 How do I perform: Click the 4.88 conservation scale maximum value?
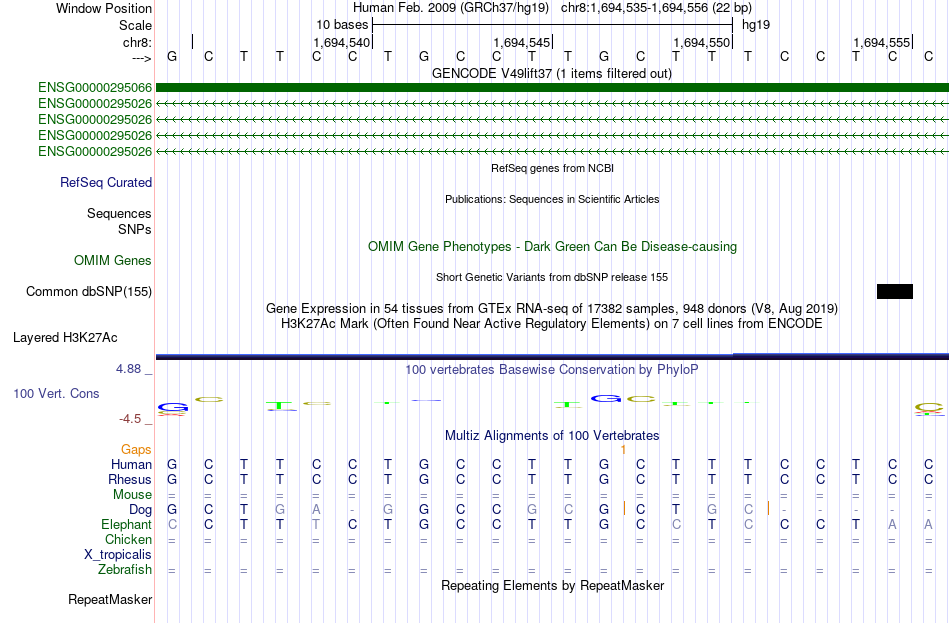128,368
